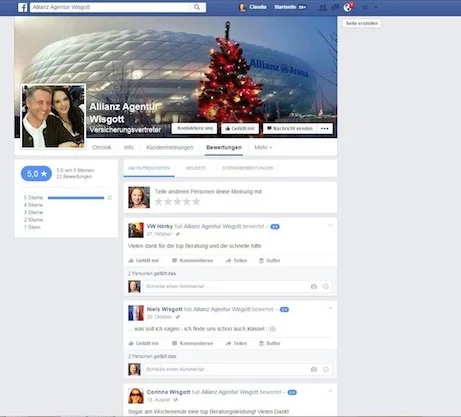
Task: Select the Neueste sorting tab
Action: (196, 168)
